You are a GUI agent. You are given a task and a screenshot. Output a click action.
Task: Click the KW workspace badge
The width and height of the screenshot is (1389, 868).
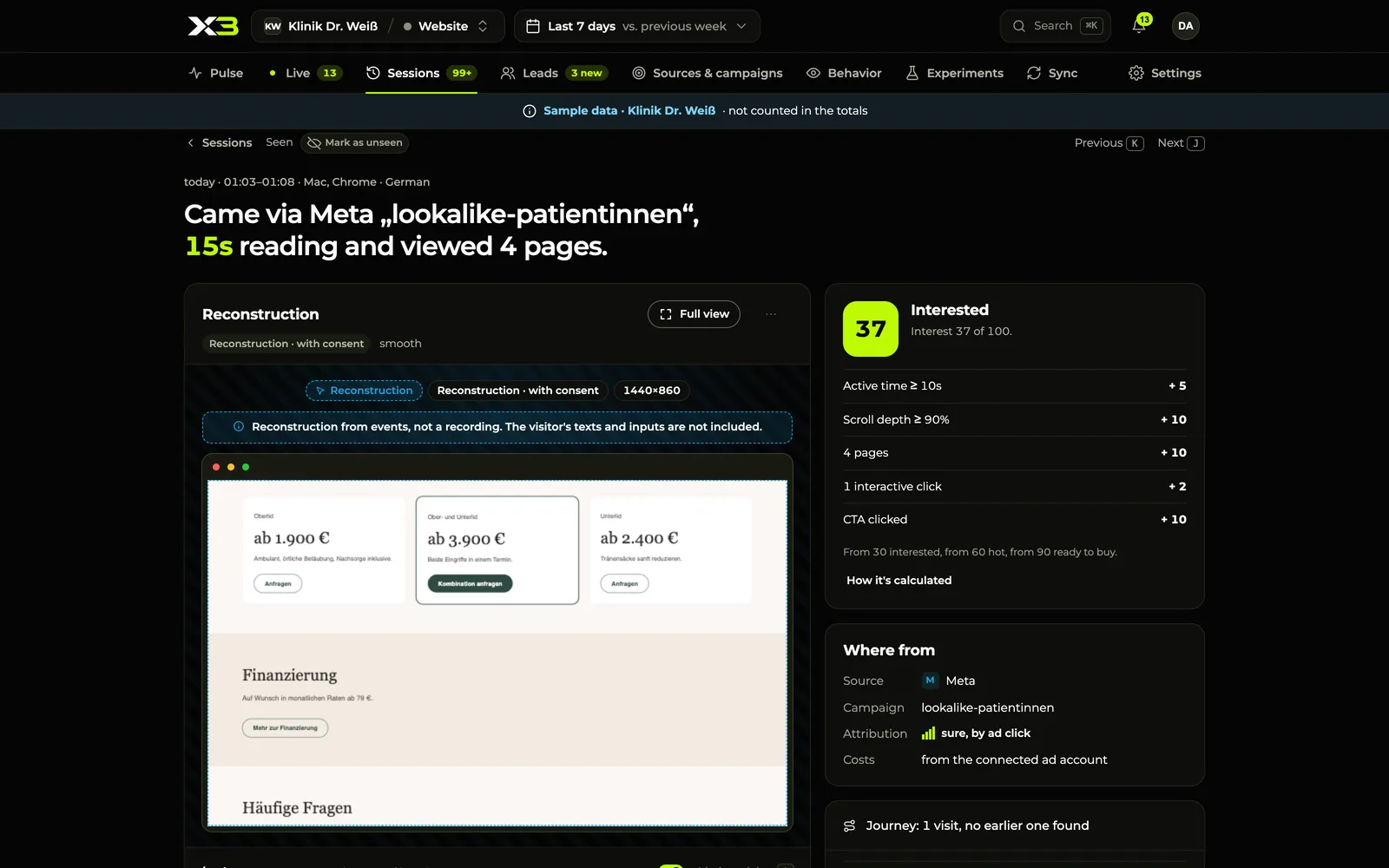click(273, 26)
